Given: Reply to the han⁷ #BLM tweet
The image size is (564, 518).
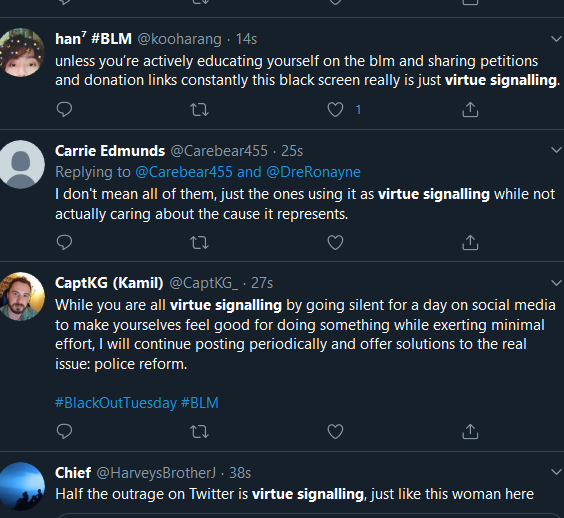Looking at the screenshot, I should pyautogui.click(x=64, y=109).
